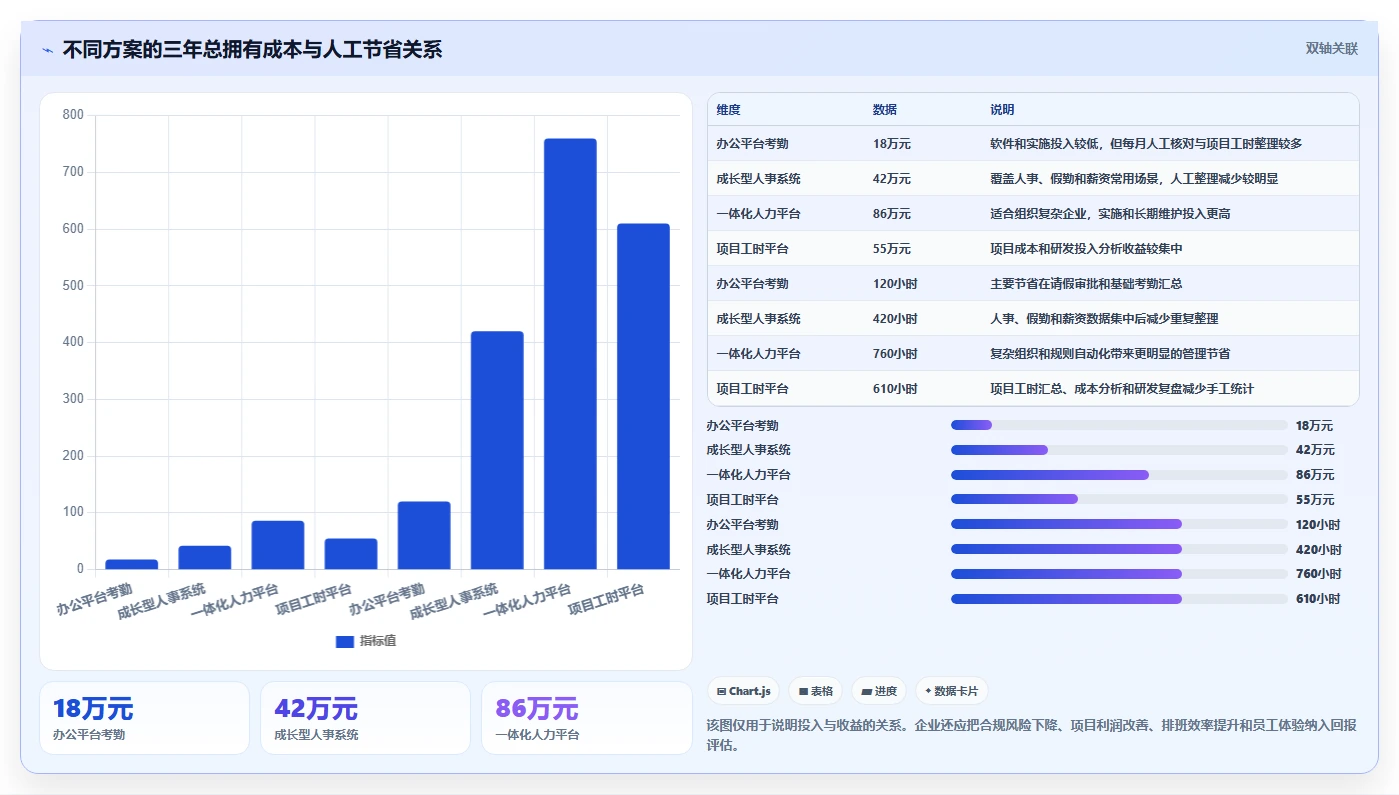The image size is (1399, 795).
Task: Click the tallest chart bar, near 760
Action: 570,354
